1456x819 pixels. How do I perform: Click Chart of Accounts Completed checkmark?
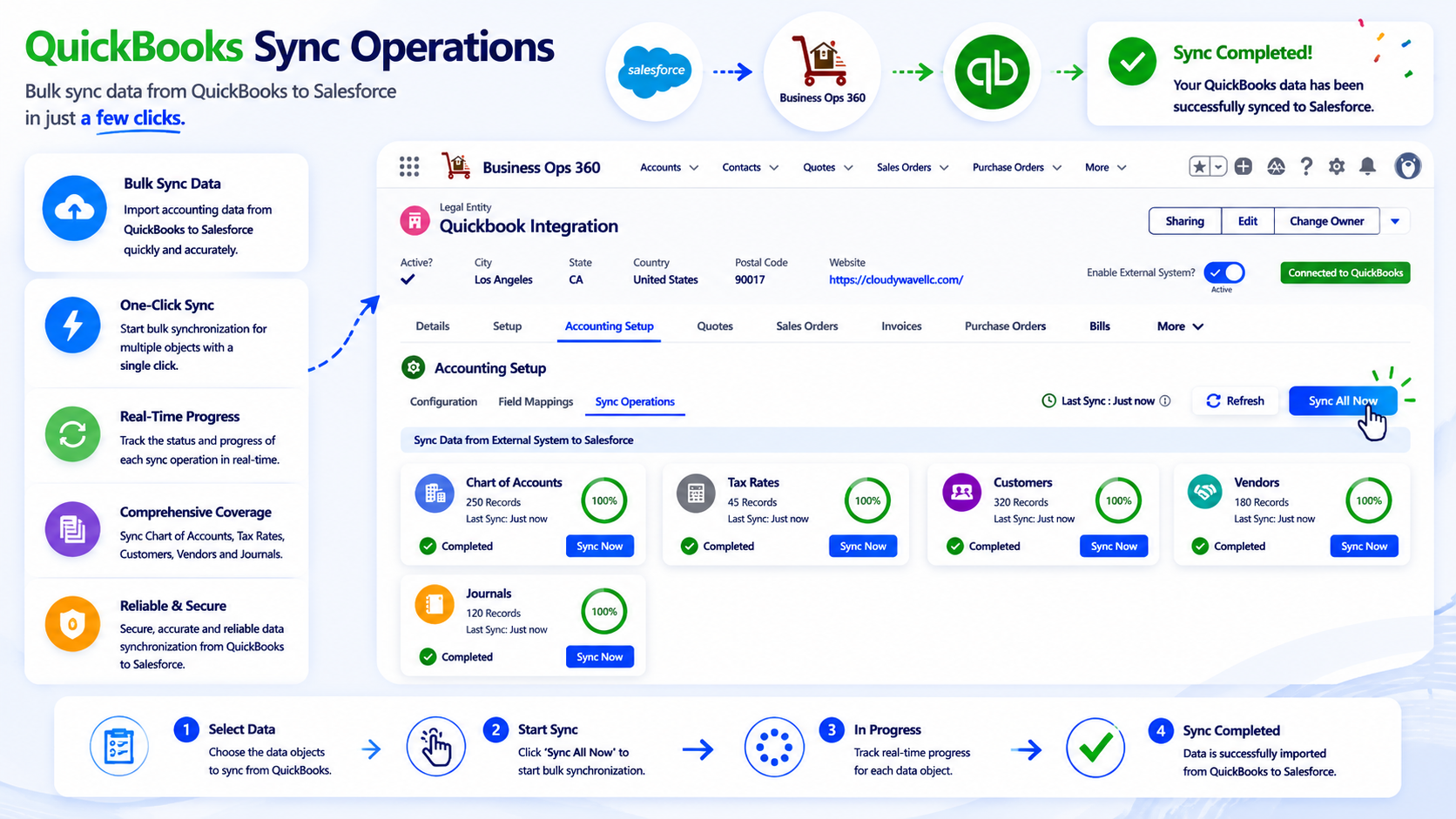[428, 546]
